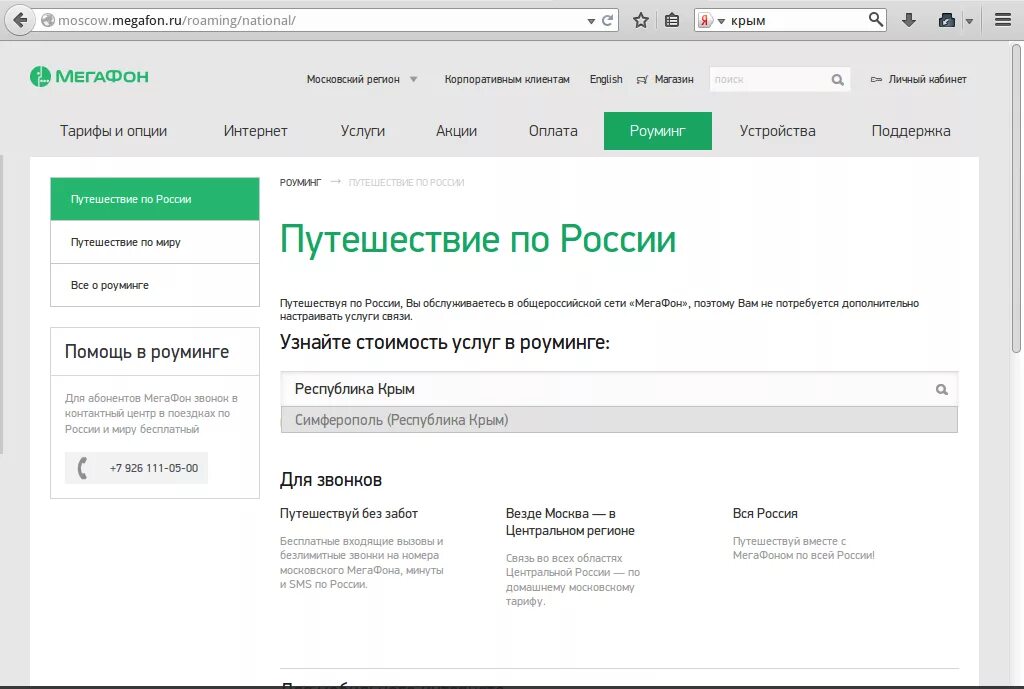Click the magnifier icon in region field
Viewport: 1024px width, 689px height.
click(942, 389)
